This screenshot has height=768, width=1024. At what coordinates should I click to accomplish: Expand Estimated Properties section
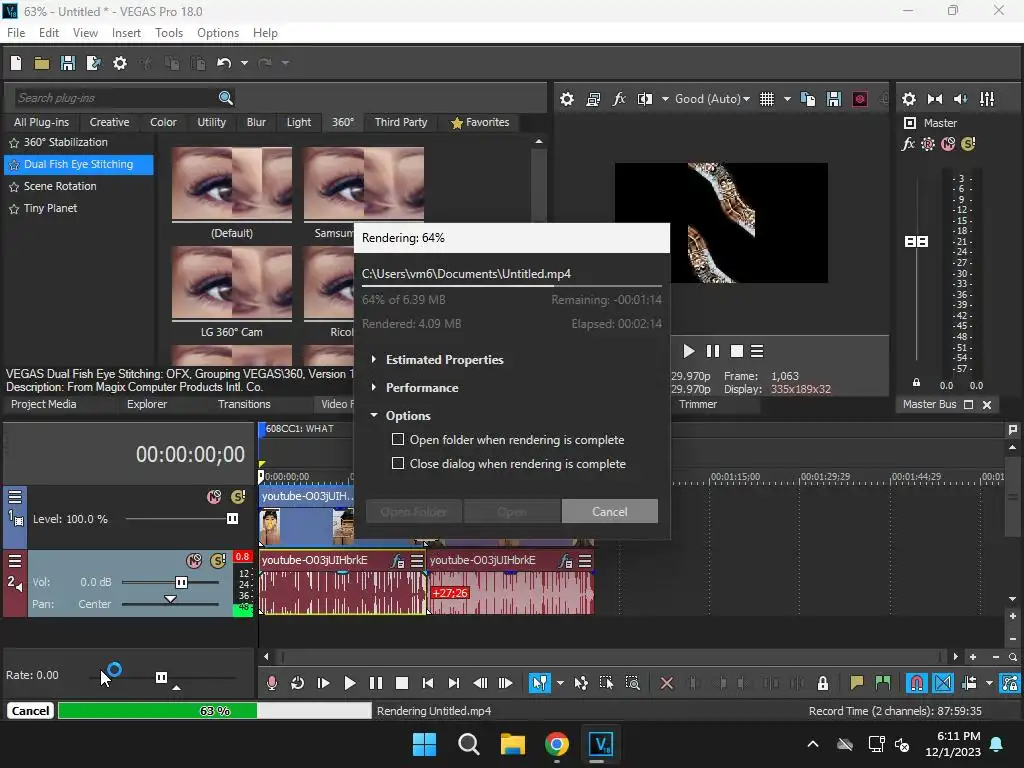(444, 360)
